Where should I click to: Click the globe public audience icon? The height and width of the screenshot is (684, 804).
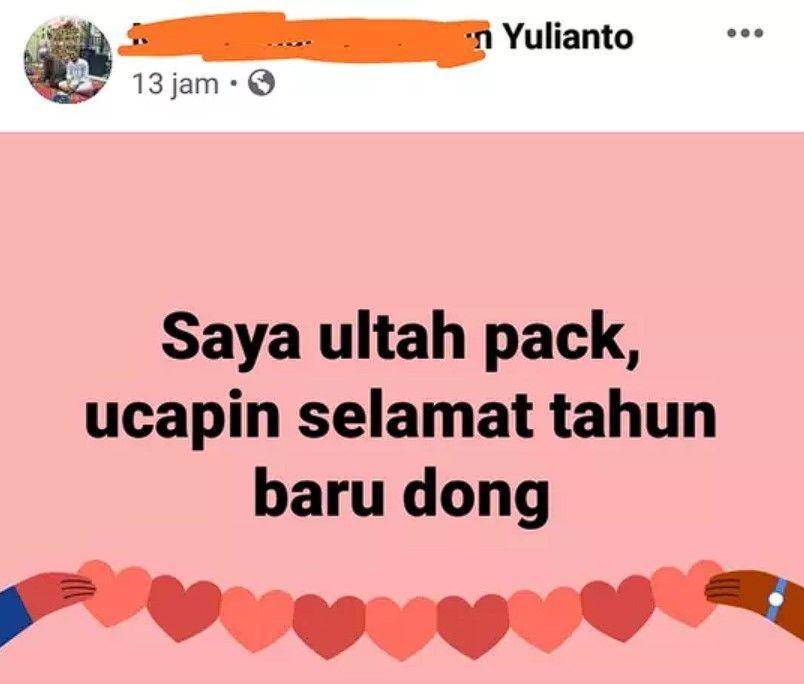pyautogui.click(x=262, y=84)
